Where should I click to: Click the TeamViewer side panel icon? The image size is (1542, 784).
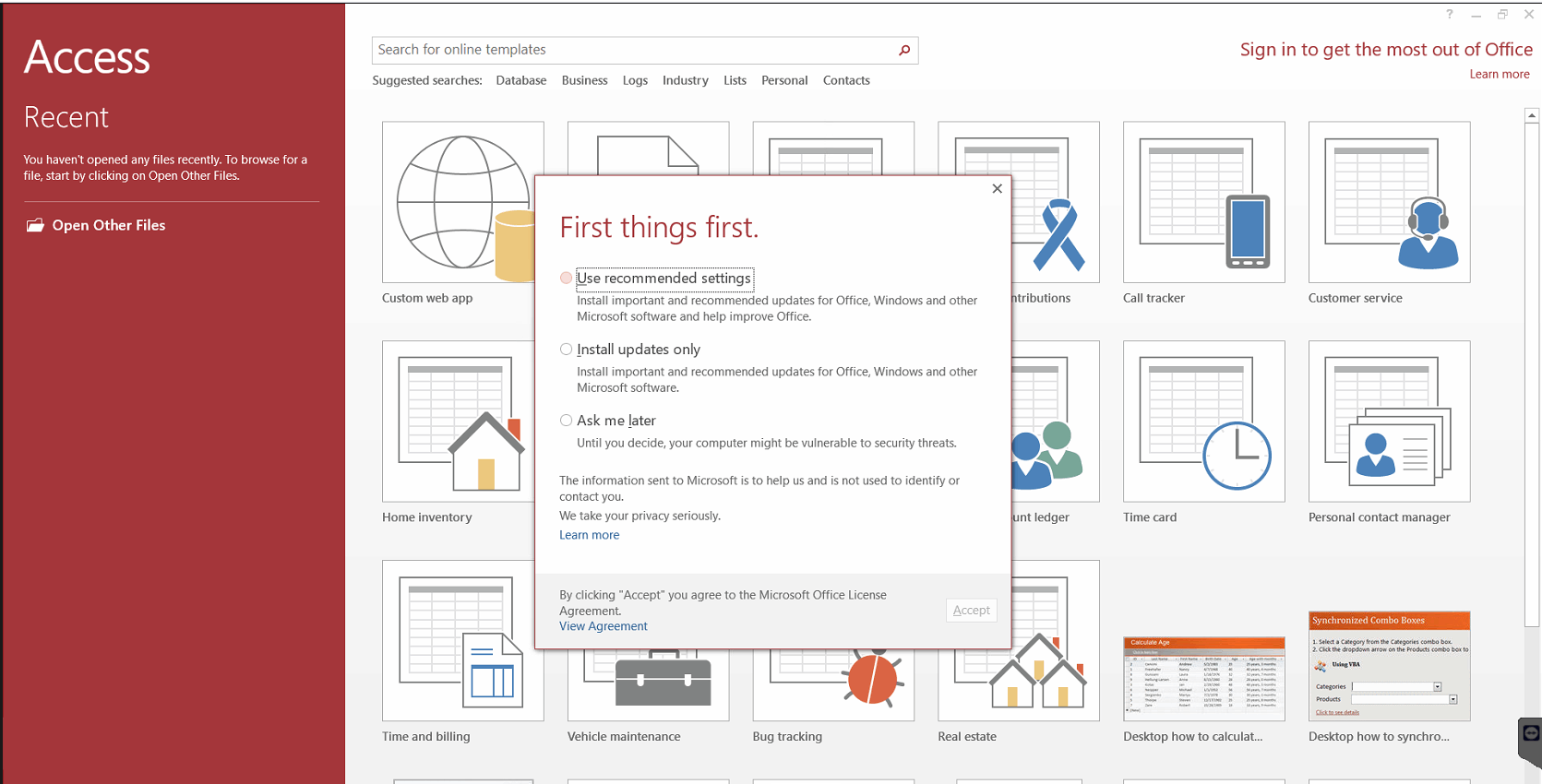[1531, 733]
